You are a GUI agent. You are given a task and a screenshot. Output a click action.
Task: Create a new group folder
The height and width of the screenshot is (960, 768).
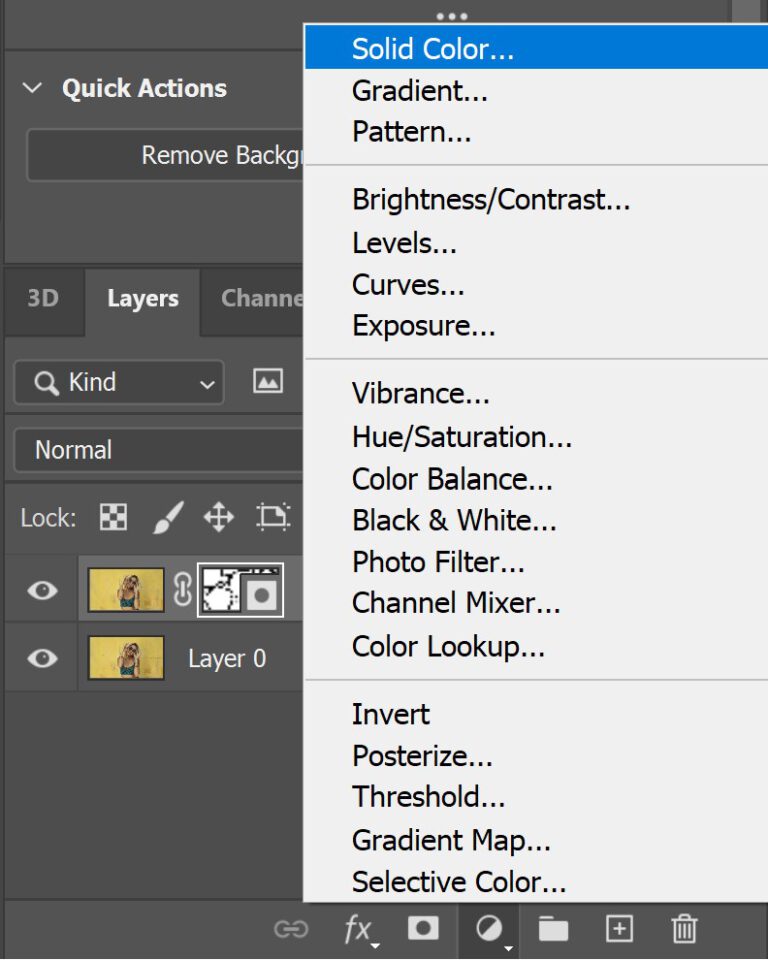click(x=553, y=930)
